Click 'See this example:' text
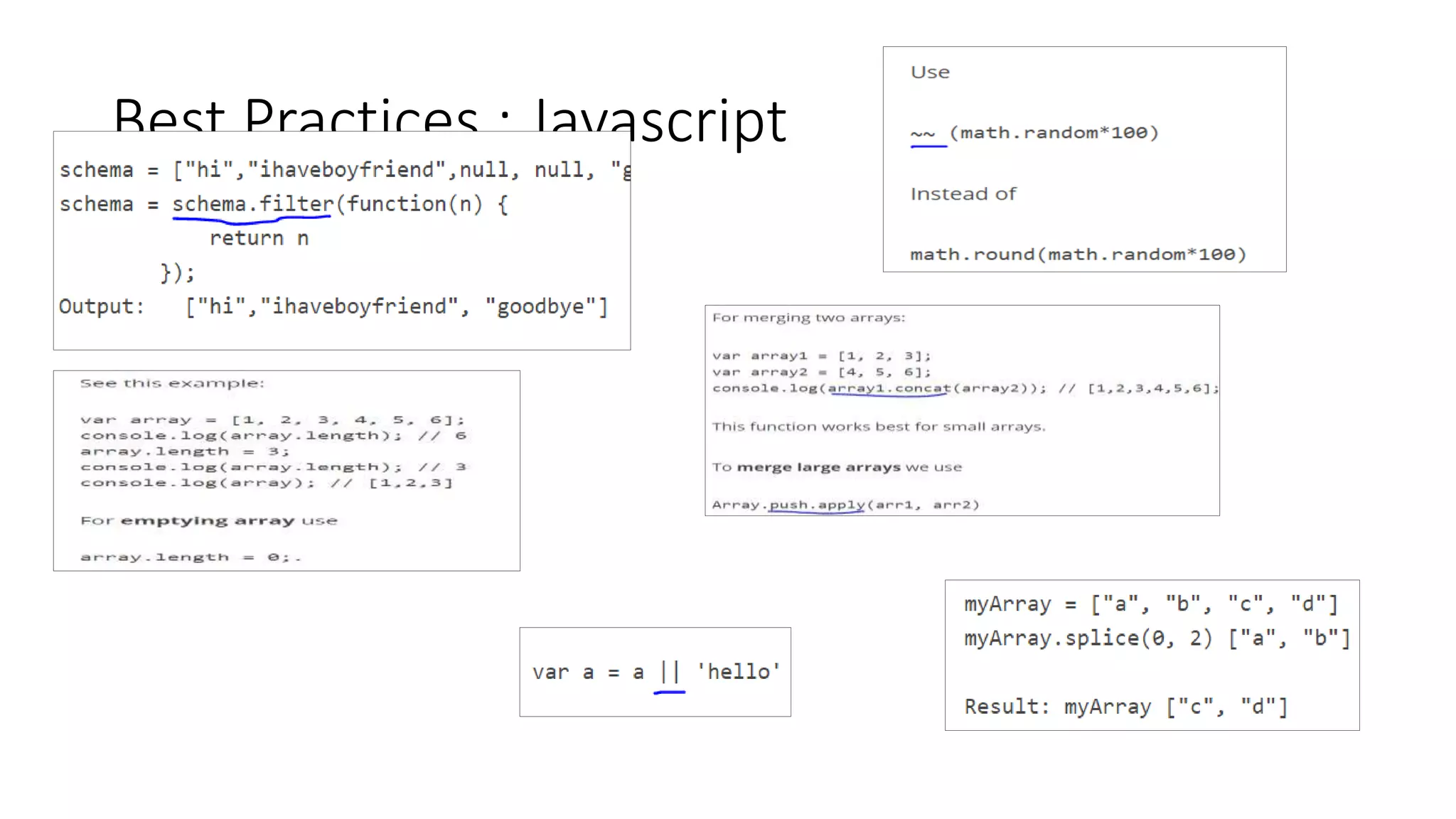The image size is (1456, 819). pos(171,383)
